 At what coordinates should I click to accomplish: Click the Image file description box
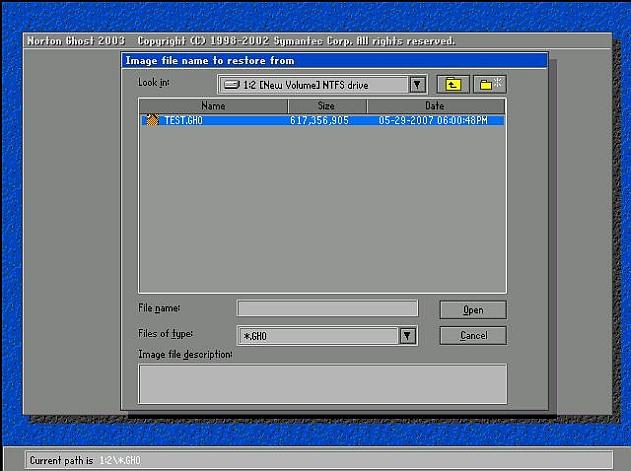322,384
